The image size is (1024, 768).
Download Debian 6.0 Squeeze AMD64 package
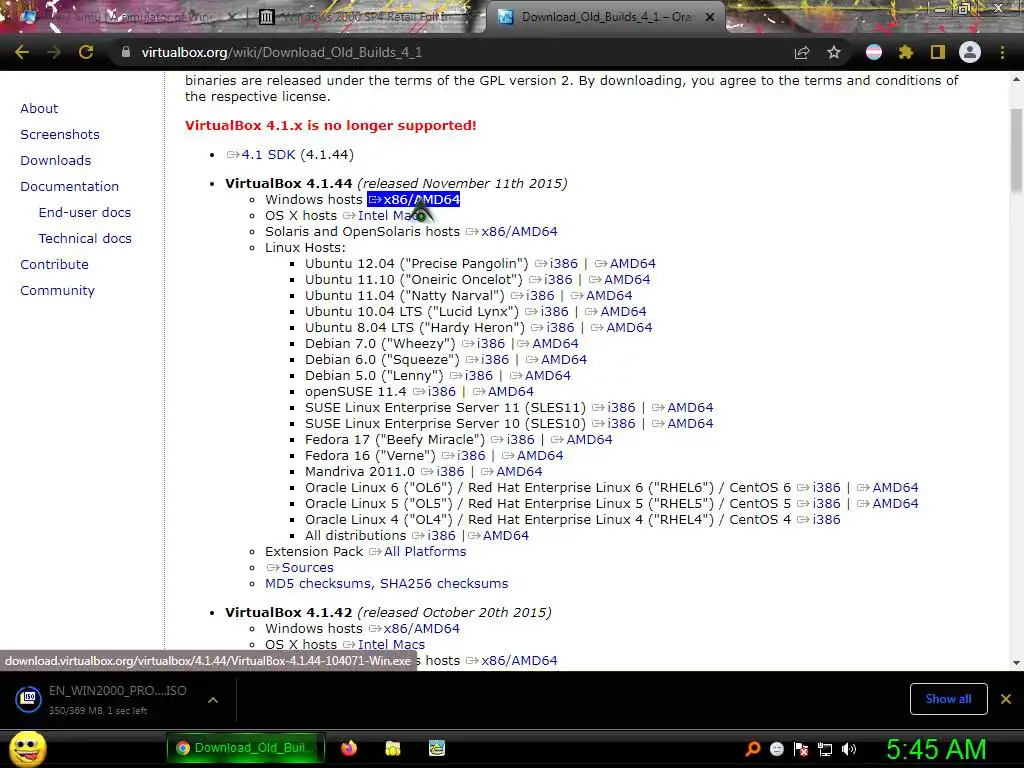coord(557,360)
